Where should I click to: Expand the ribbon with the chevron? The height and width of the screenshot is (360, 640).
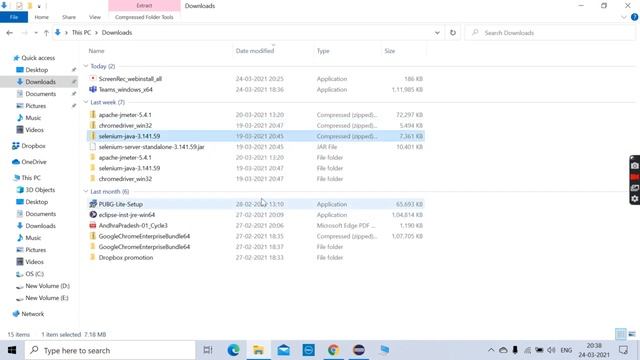[x=624, y=17]
